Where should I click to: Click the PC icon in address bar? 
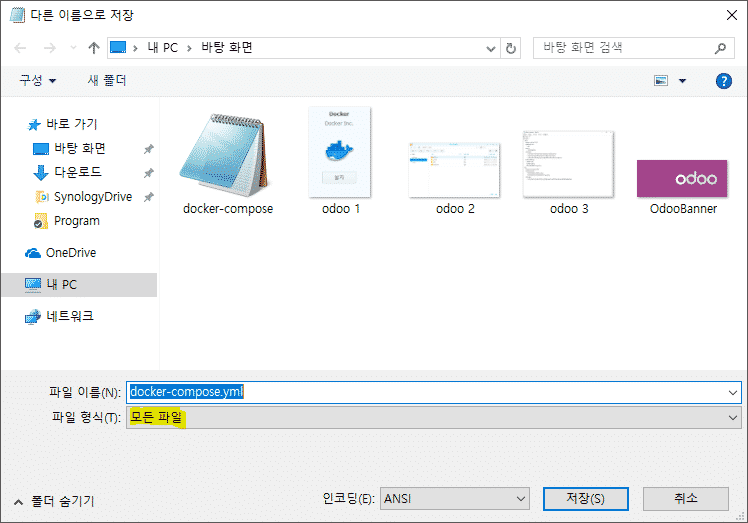(x=118, y=47)
